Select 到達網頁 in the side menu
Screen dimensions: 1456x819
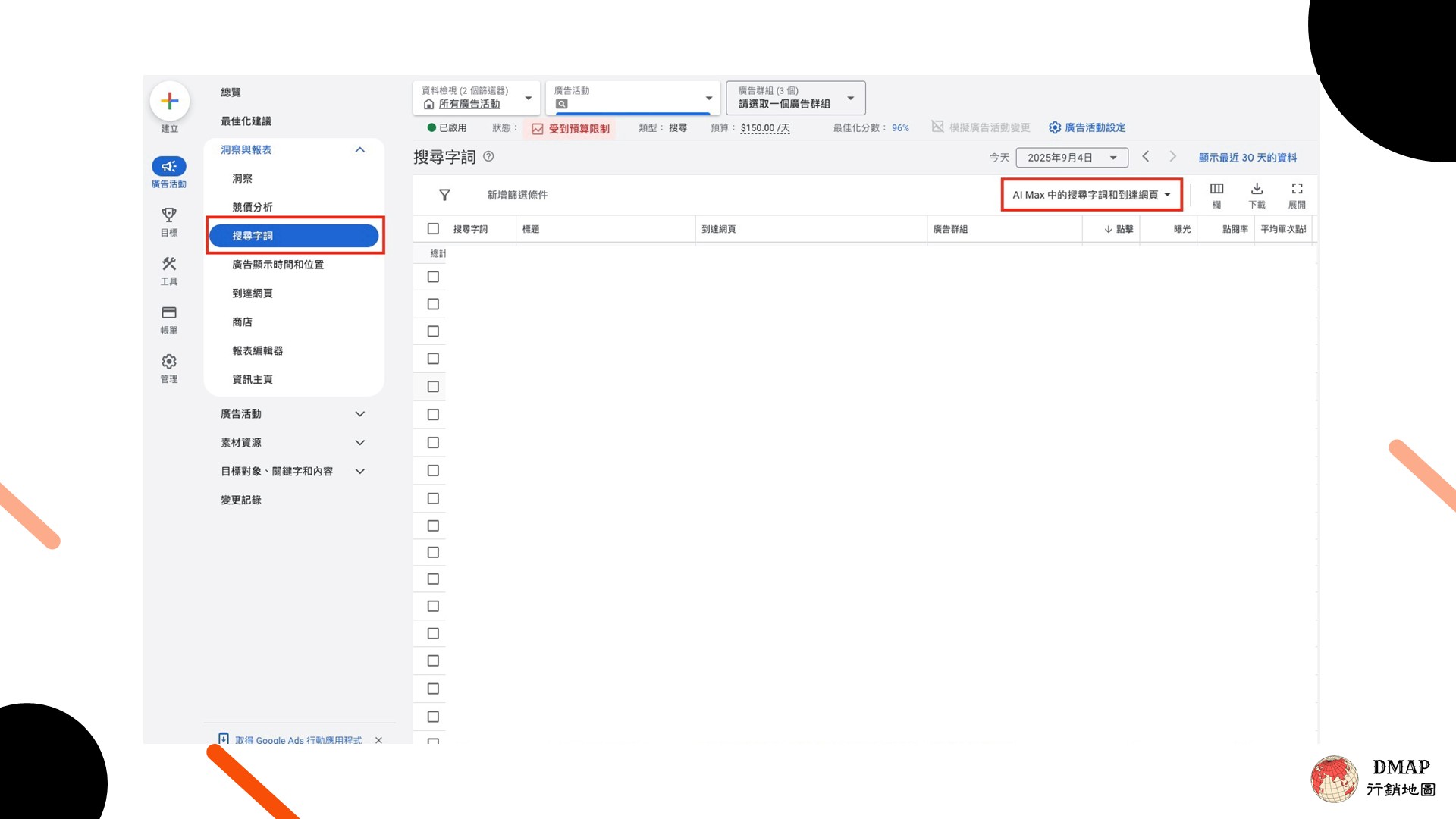tap(253, 293)
